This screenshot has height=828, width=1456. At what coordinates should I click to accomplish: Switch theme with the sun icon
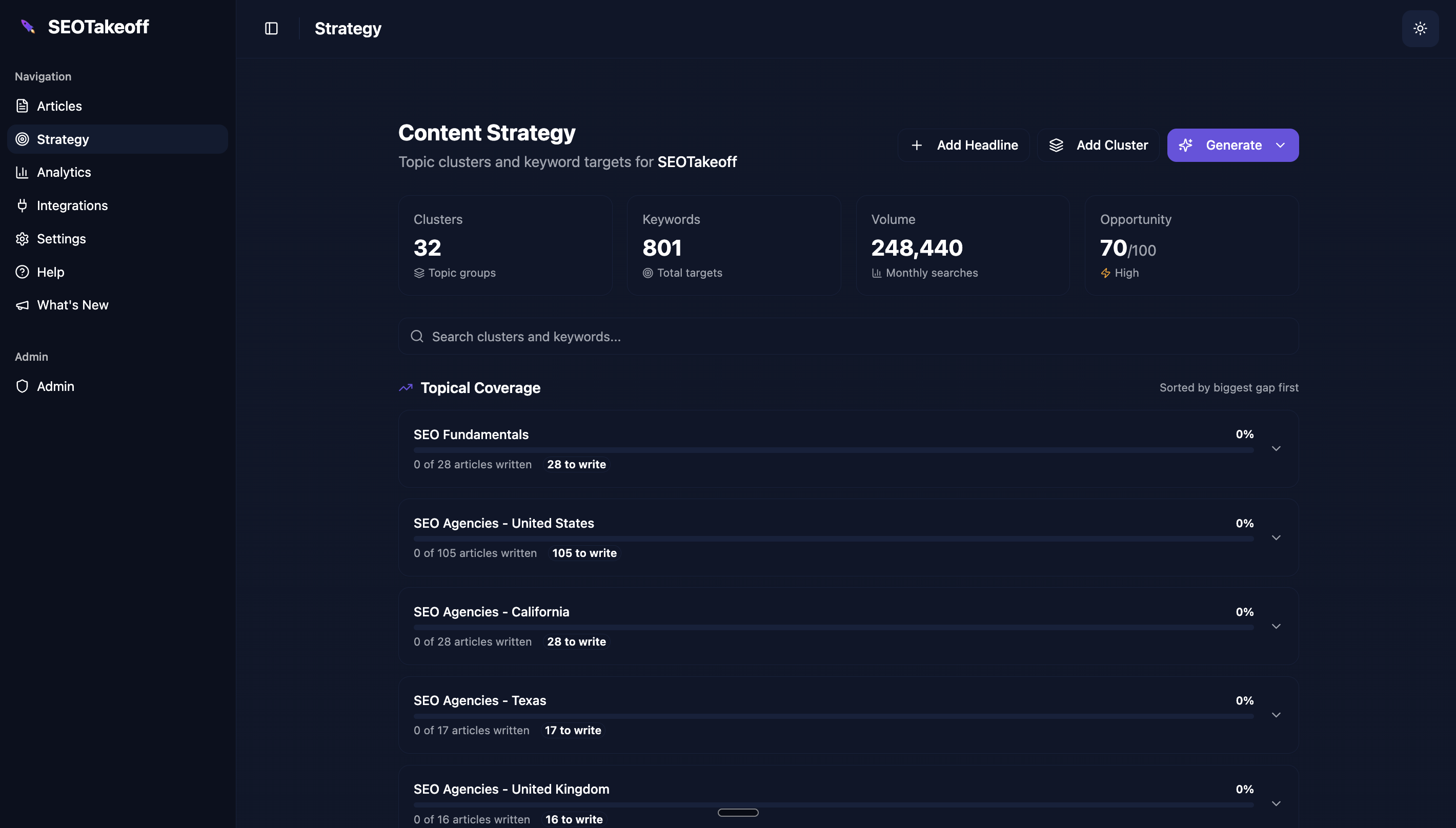1420,28
